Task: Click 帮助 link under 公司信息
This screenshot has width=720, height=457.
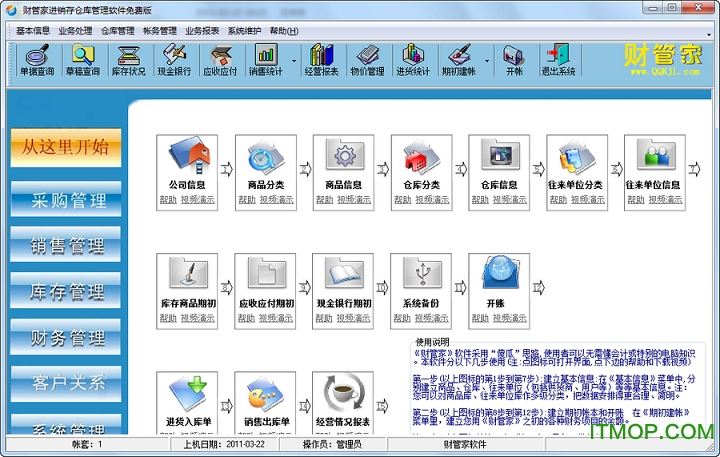Action: (x=168, y=200)
